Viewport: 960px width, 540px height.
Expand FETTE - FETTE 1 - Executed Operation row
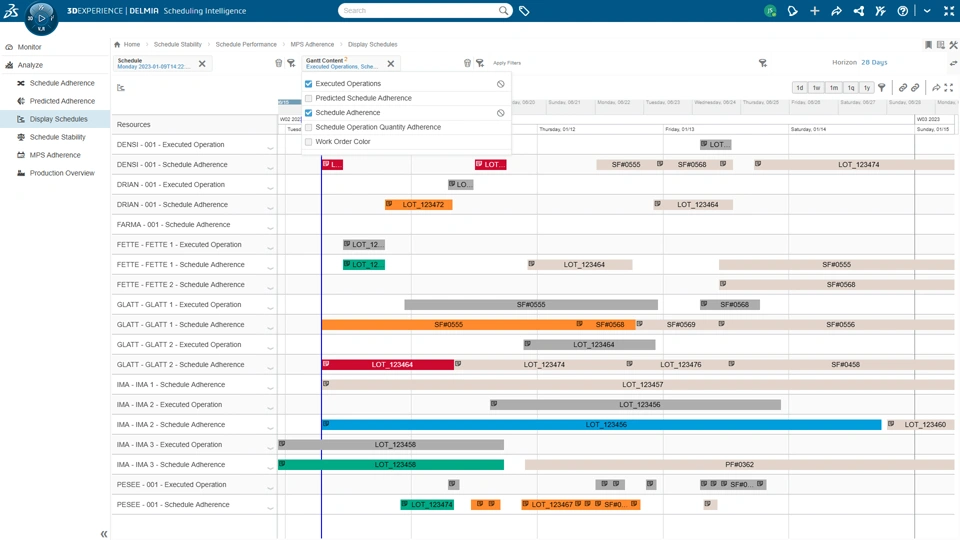coord(270,249)
